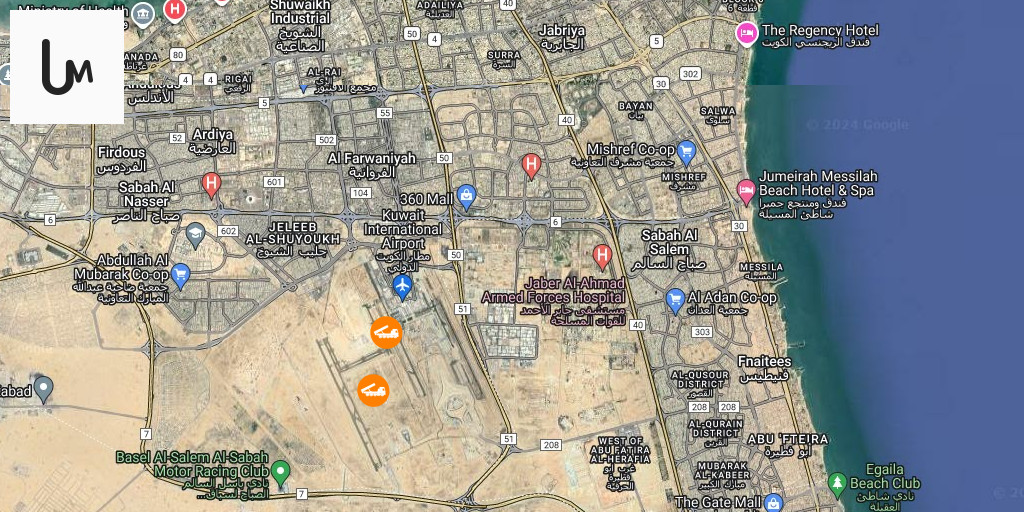Viewport: 1024px width, 512px height.
Task: Select the Basel Al-Salem Motor Racing Club pin
Action: pos(281,473)
